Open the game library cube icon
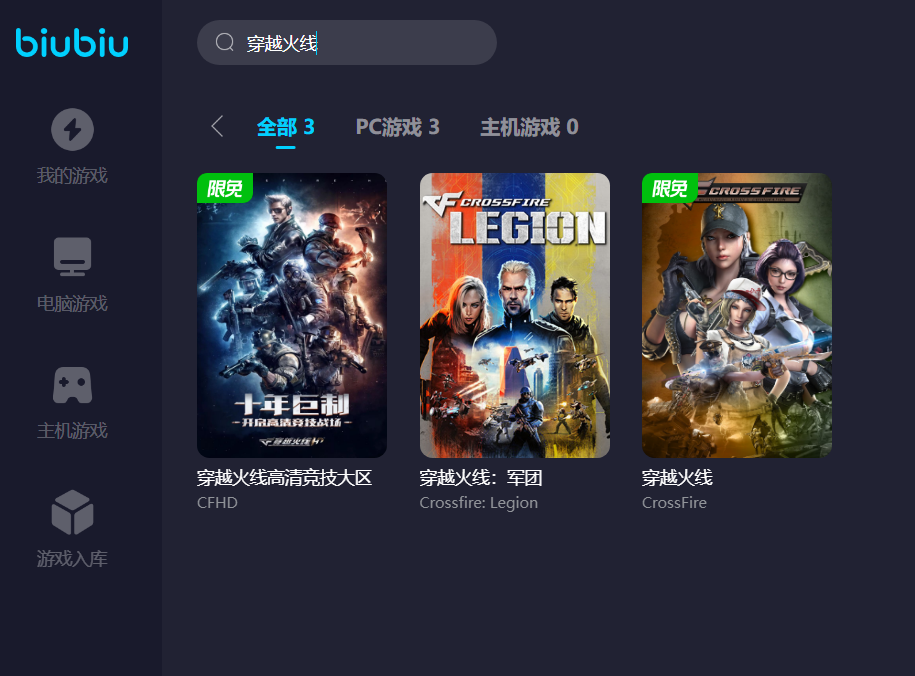This screenshot has height=676, width=915. coord(72,512)
